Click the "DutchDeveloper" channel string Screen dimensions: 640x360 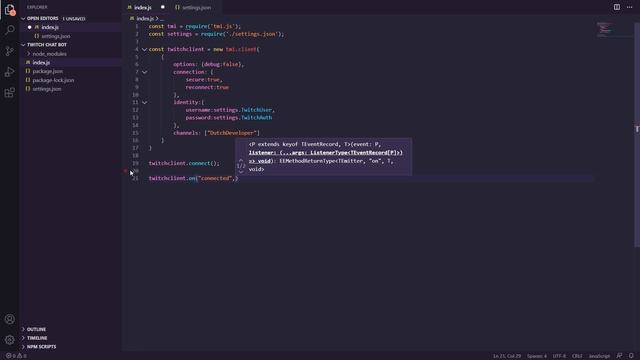[232, 133]
